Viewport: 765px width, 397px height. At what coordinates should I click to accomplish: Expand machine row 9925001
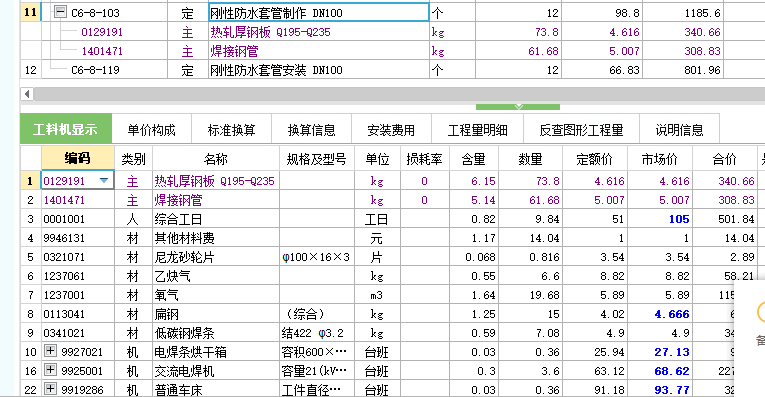pyautogui.click(x=50, y=370)
